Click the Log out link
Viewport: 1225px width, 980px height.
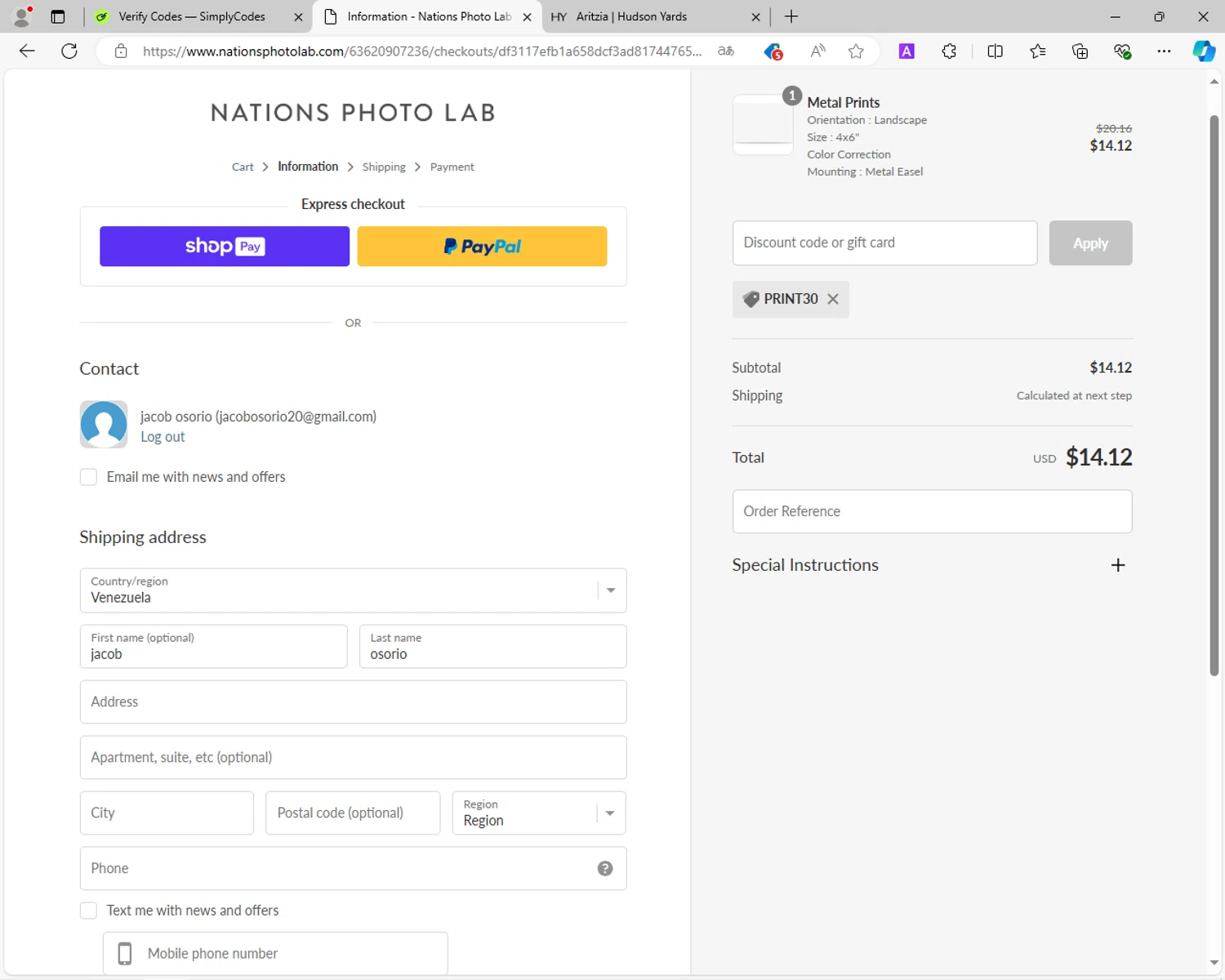163,437
